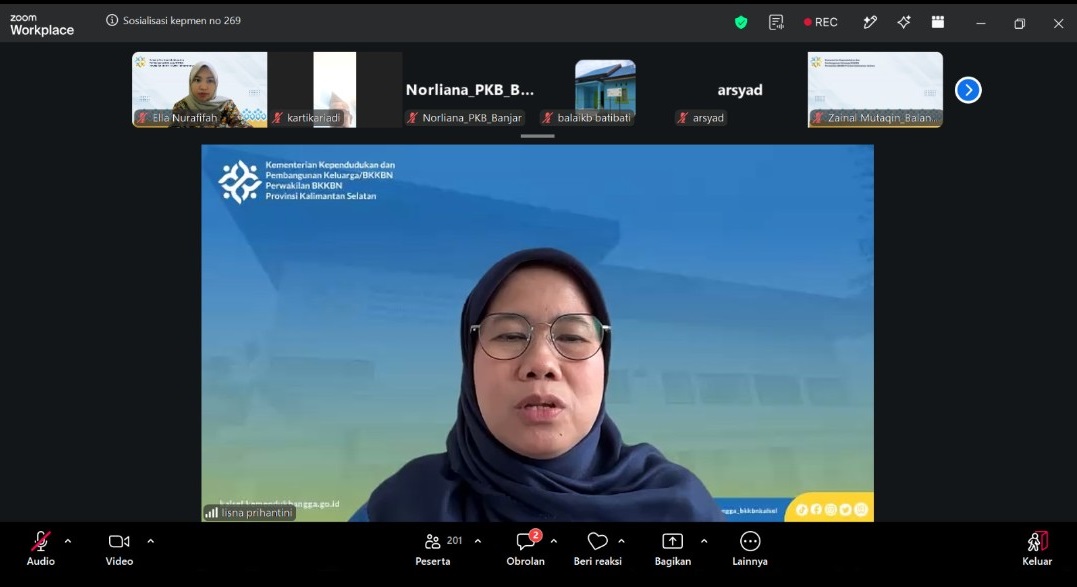Select Ella Nurafifah video thumbnail
The height and width of the screenshot is (587, 1077).
[x=200, y=90]
